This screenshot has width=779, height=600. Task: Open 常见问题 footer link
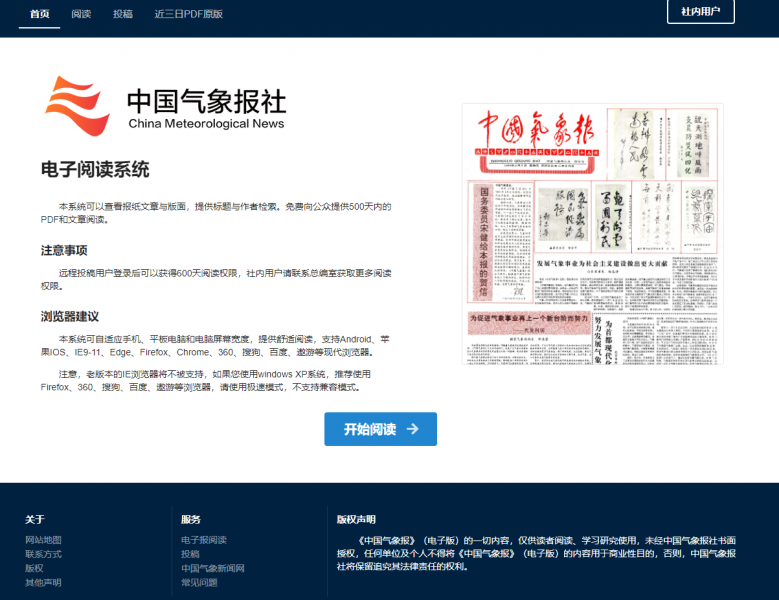click(x=199, y=582)
